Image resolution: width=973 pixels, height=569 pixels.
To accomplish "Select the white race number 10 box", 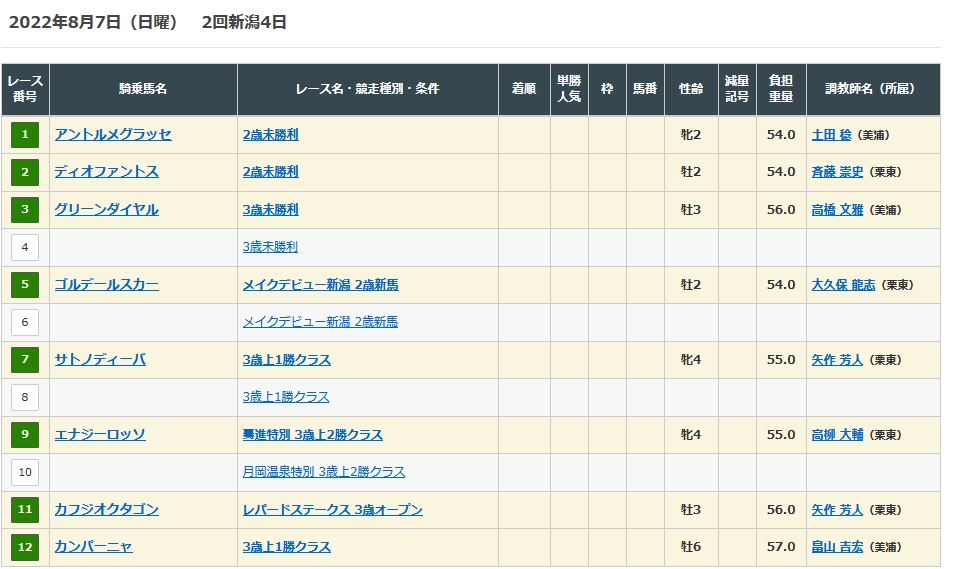I will pos(25,472).
